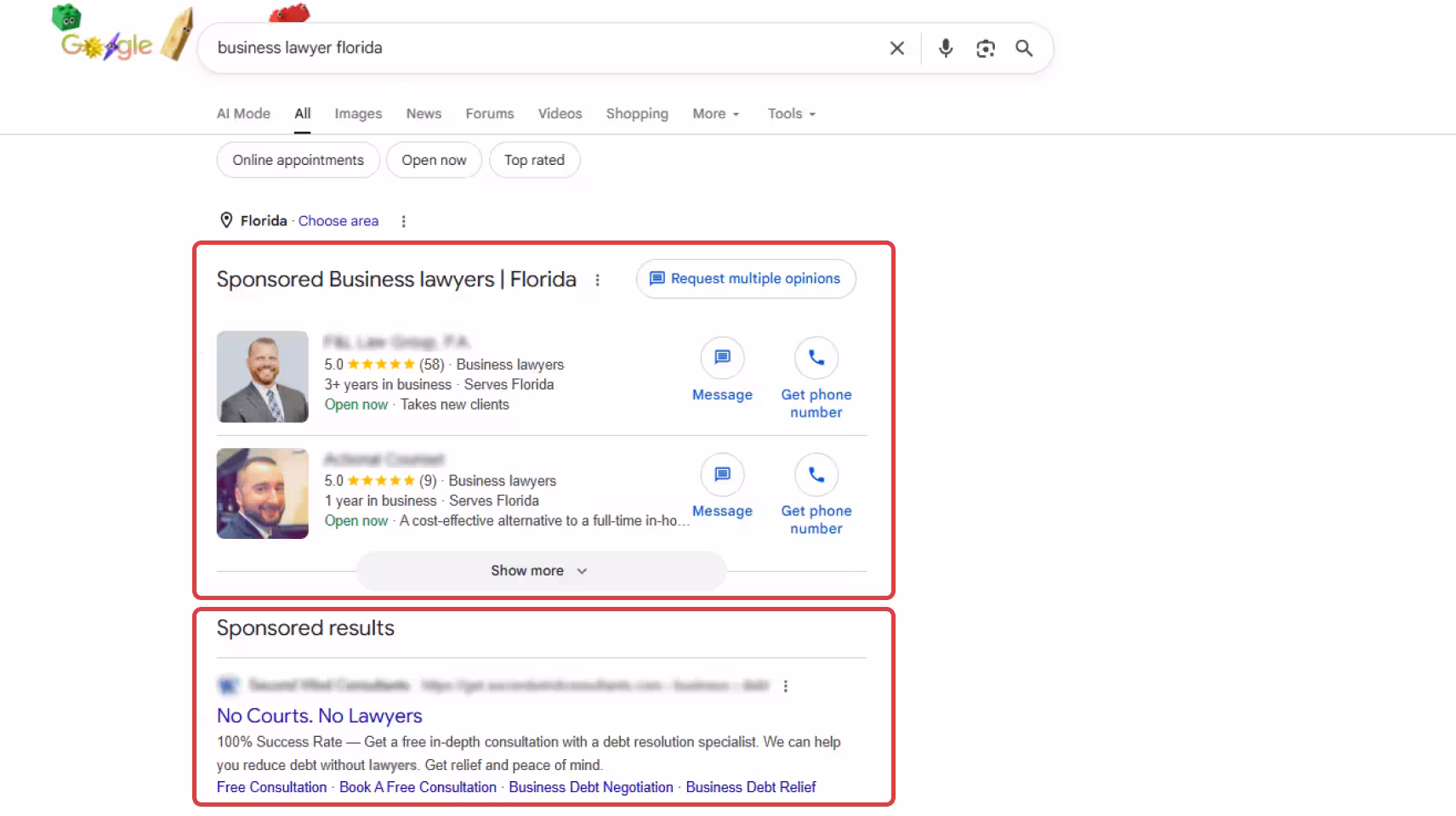1456x816 pixels.
Task: Click chat icon in Request multiple opinions
Action: coord(657,279)
